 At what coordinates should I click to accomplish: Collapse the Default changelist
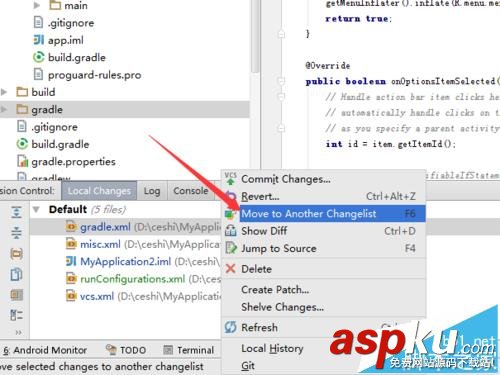click(36, 210)
